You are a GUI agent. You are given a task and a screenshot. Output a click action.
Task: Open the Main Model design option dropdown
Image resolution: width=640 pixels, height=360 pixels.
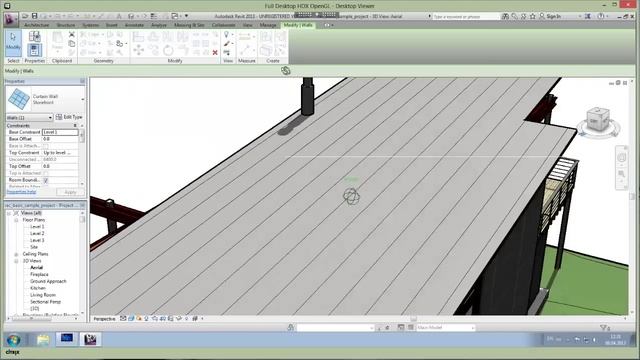click(445, 327)
